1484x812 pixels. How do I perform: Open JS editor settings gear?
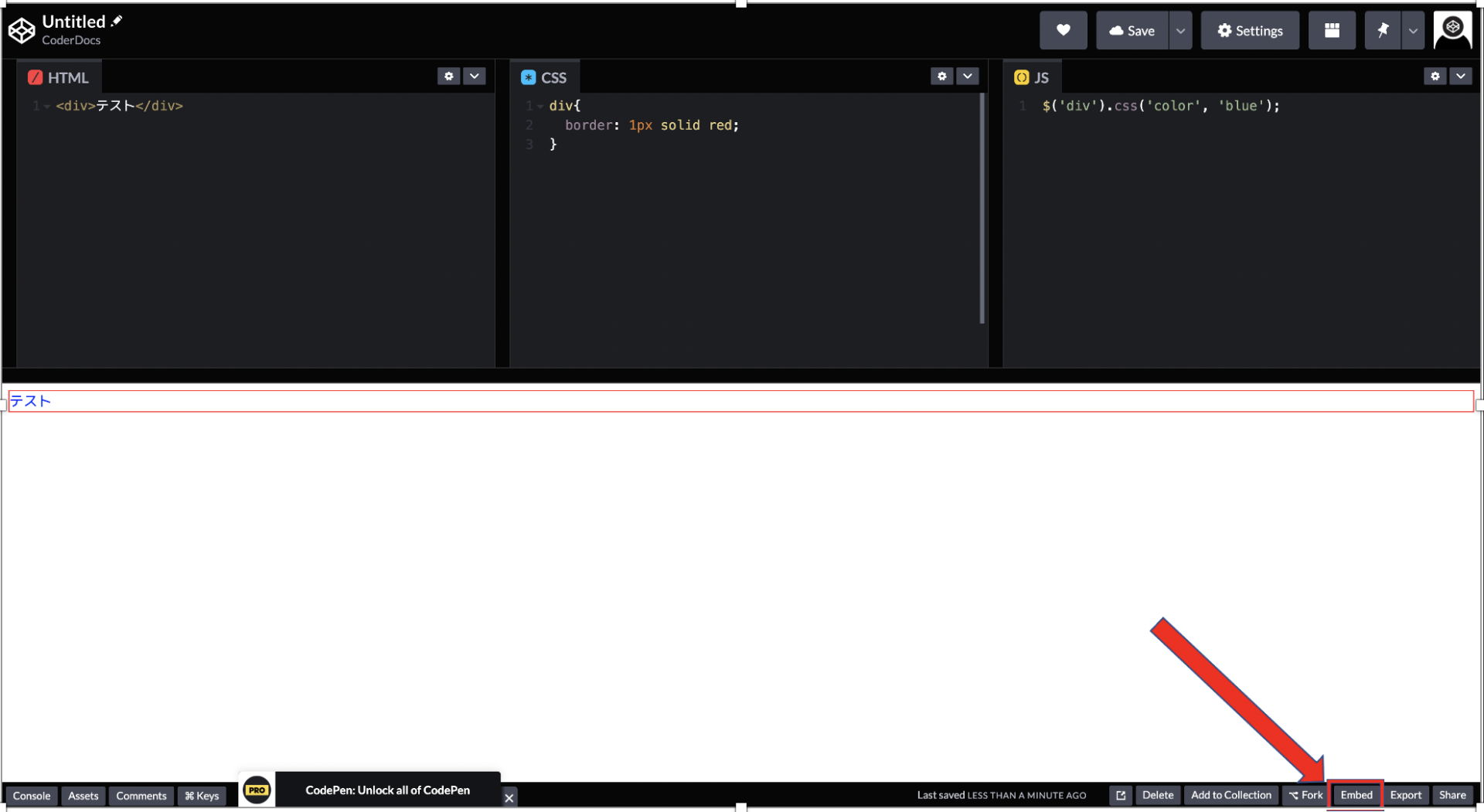click(x=1435, y=76)
